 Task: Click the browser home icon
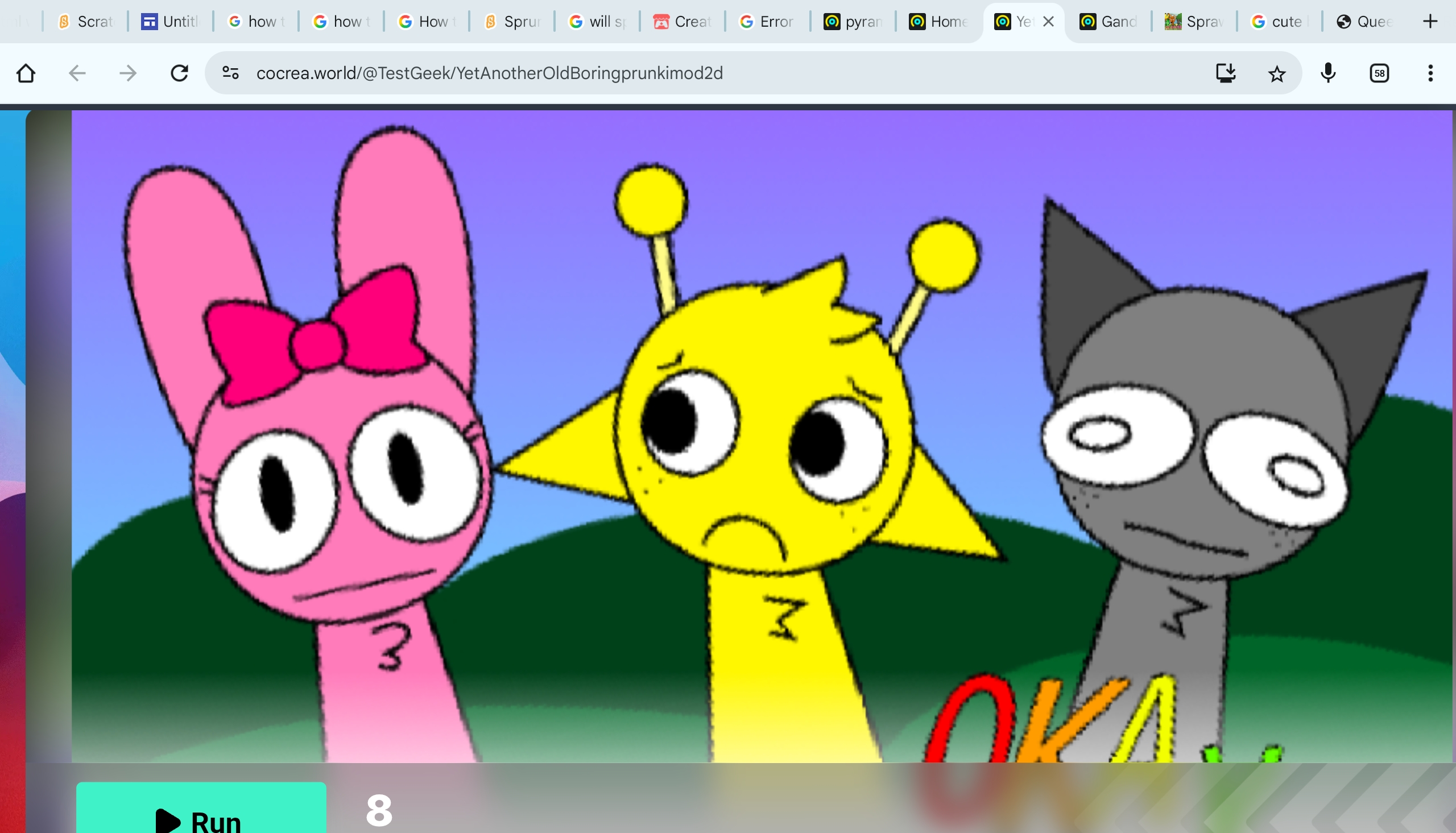click(x=26, y=73)
